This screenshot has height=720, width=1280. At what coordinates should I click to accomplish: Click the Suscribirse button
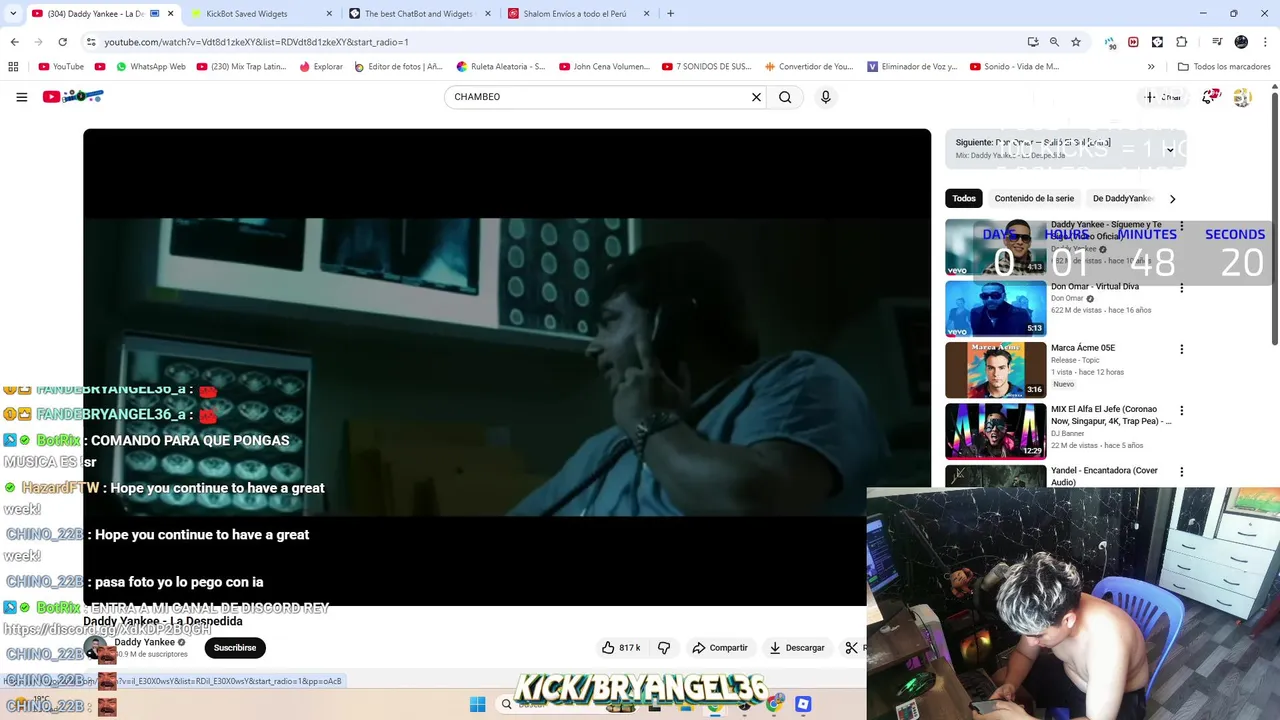pyautogui.click(x=235, y=648)
